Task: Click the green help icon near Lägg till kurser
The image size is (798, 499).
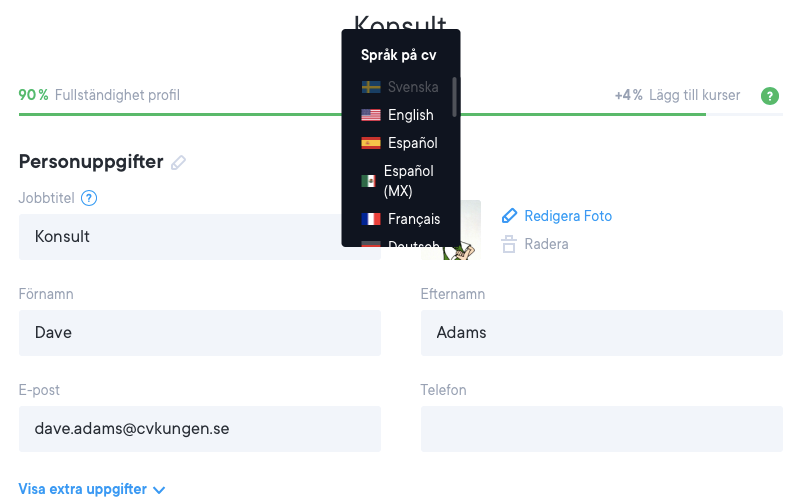Action: coord(769,96)
